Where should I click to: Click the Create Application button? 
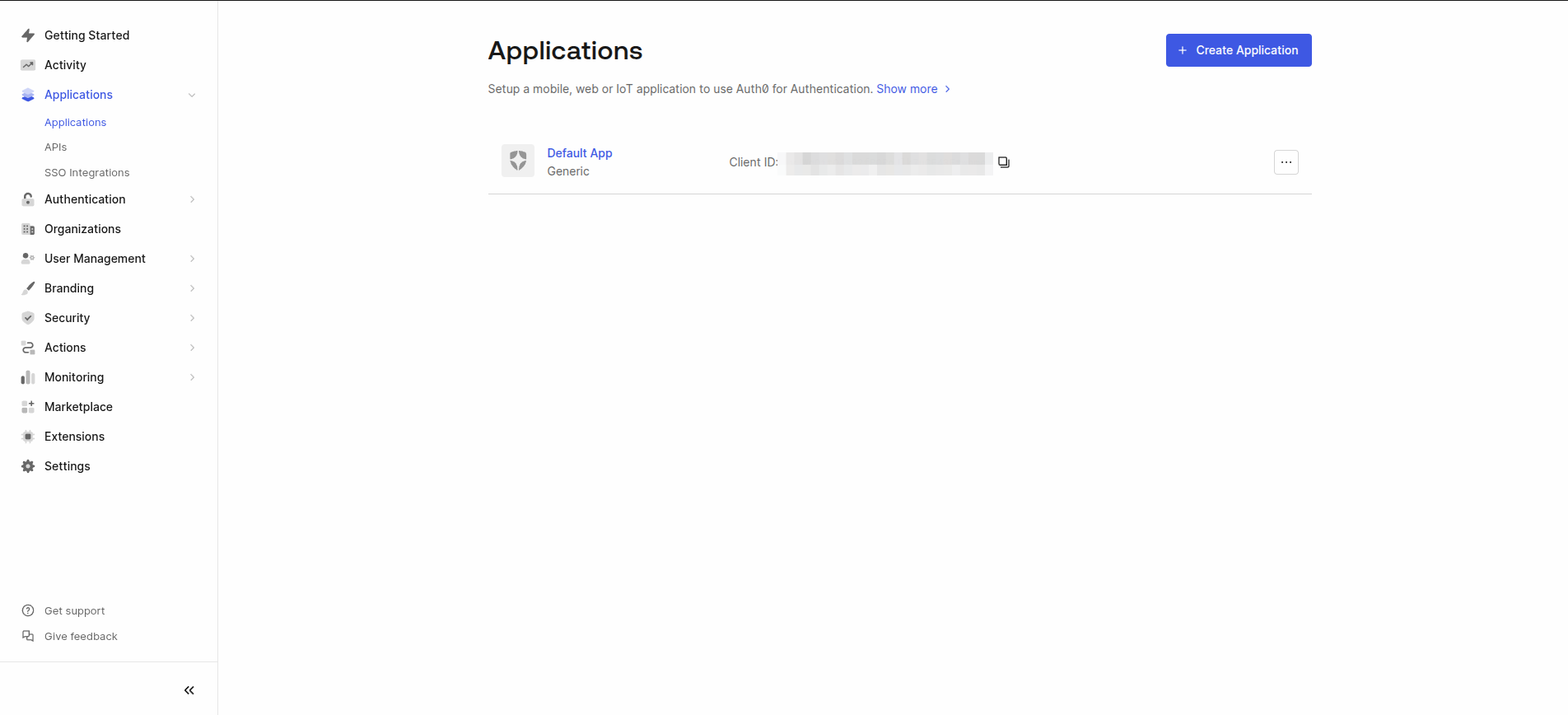(x=1239, y=50)
